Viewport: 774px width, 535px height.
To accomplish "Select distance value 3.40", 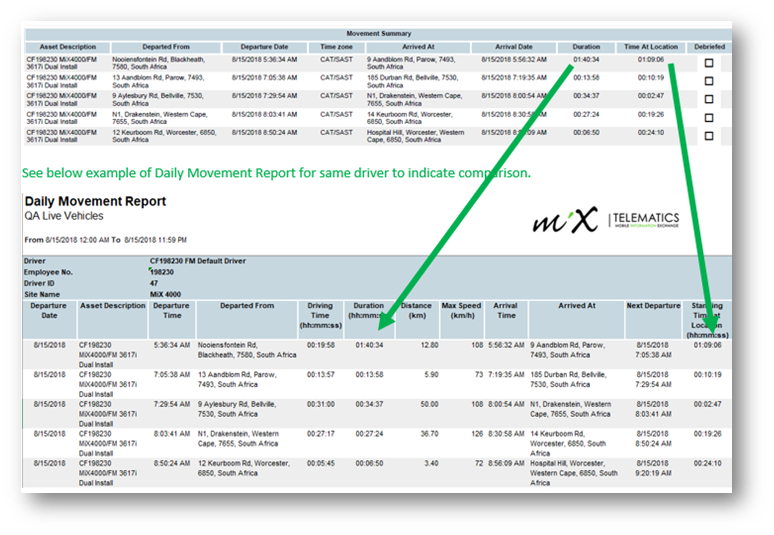I will (431, 463).
